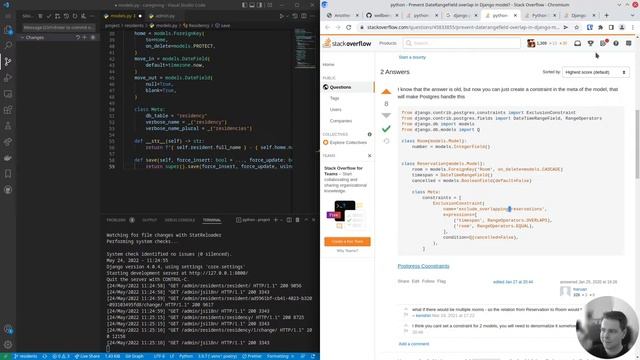Click the Chromium address bar URL
The height and width of the screenshot is (360, 640).
click(463, 27)
